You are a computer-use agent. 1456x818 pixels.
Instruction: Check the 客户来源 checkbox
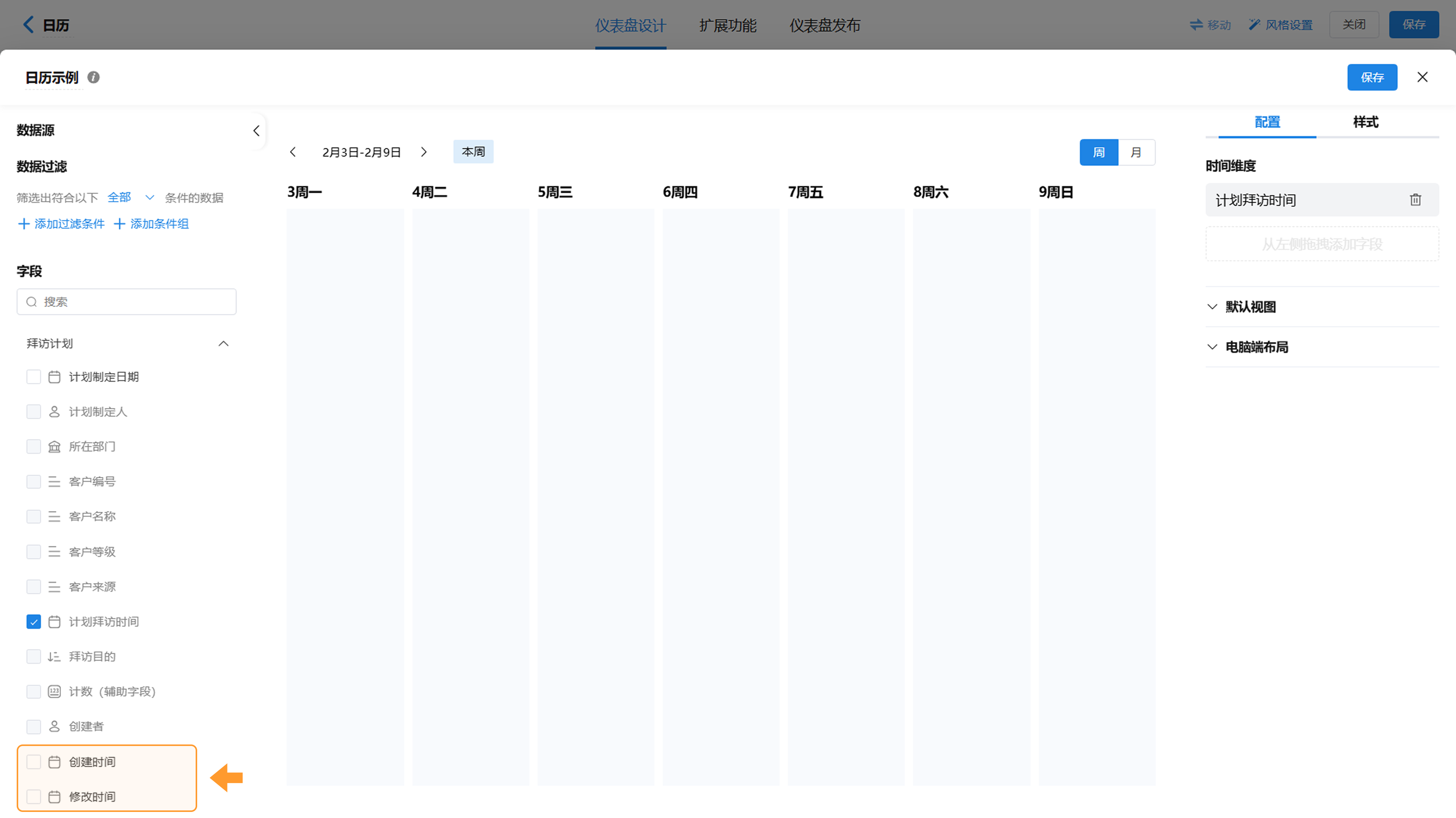pos(34,586)
